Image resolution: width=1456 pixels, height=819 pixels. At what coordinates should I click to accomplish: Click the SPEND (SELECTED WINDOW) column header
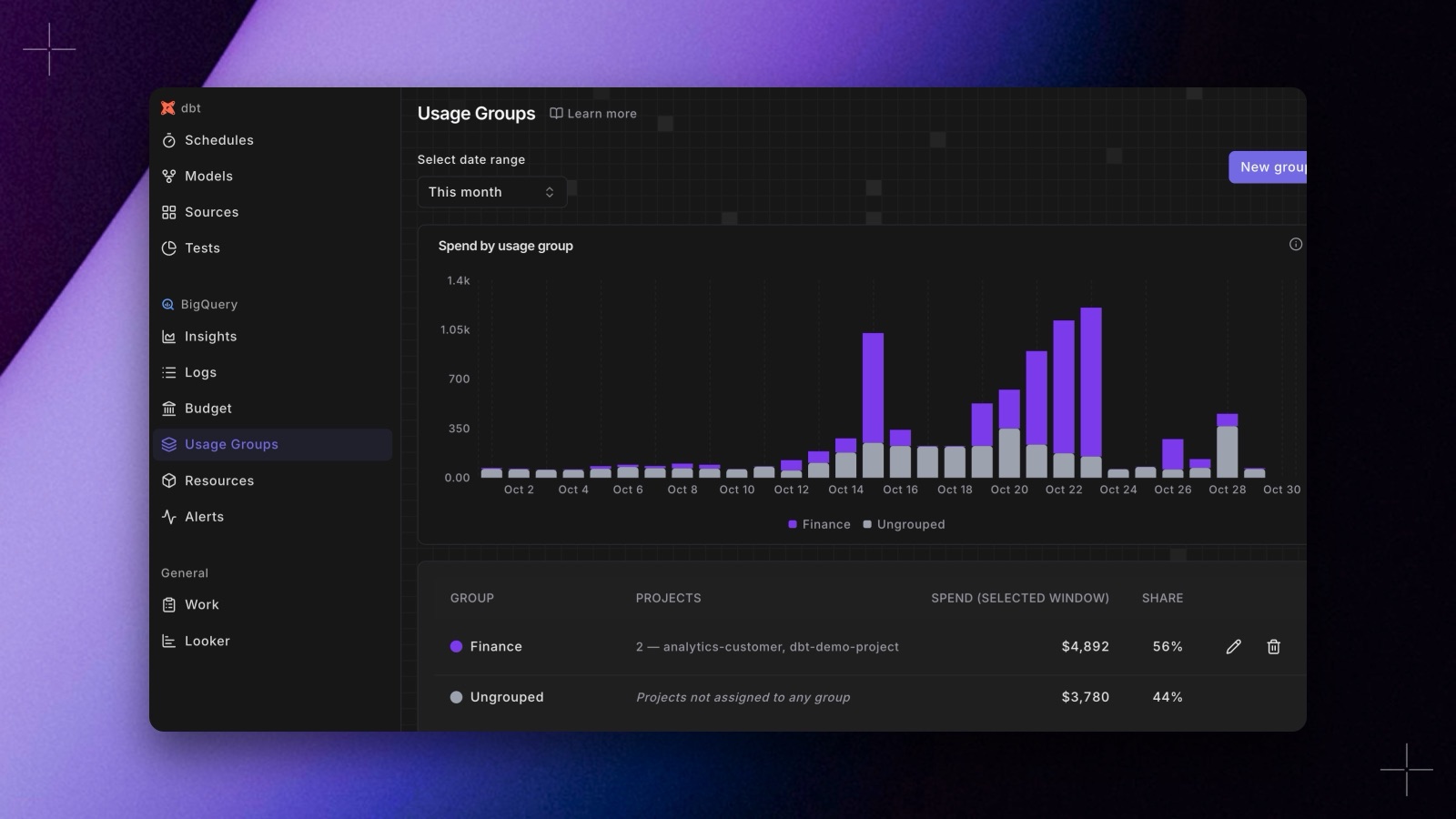pos(1020,598)
